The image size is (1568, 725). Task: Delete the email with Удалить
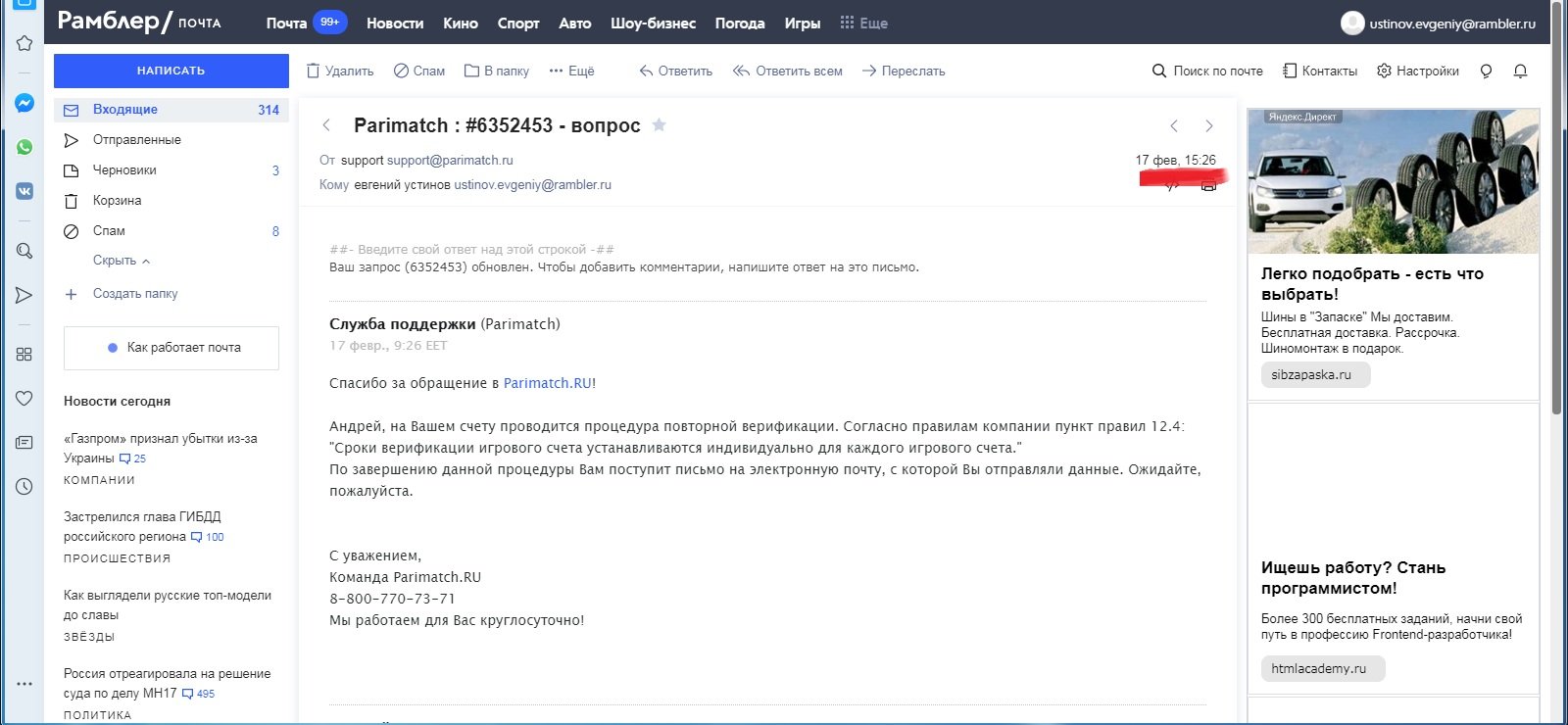(340, 71)
